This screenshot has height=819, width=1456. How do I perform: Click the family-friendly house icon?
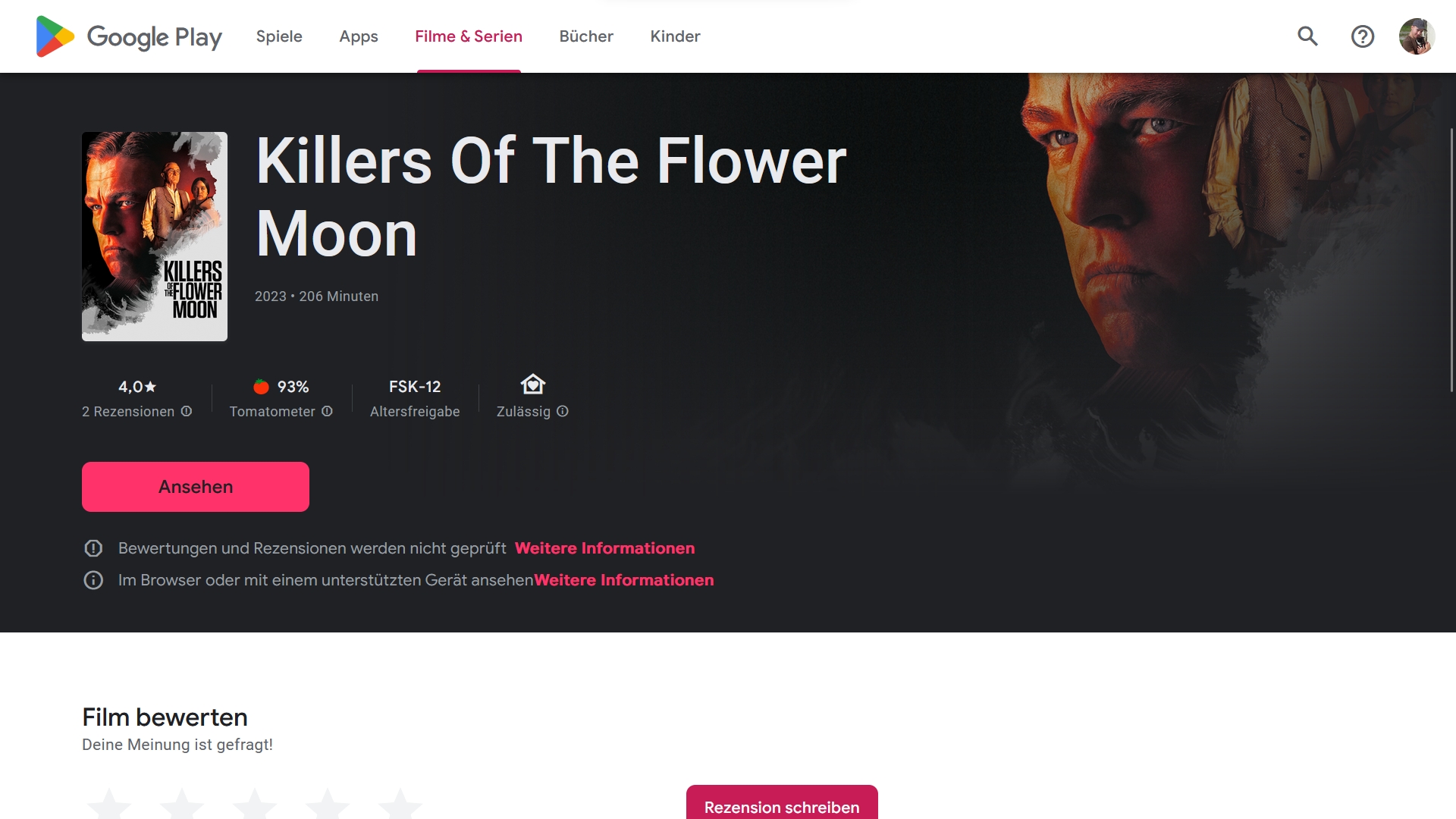[533, 384]
